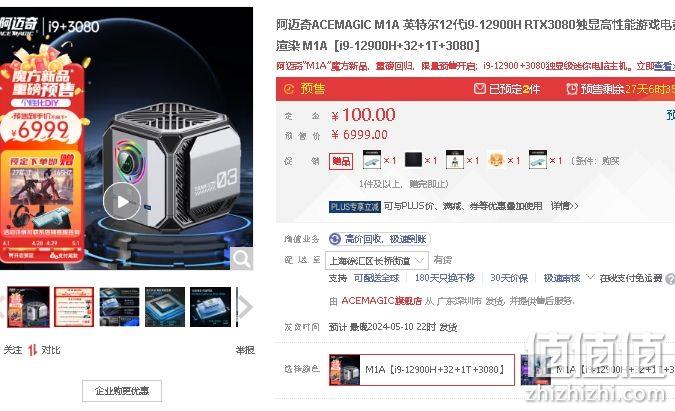The height and width of the screenshot is (411, 675).
Task: Click 举报 report link
Action: click(245, 350)
